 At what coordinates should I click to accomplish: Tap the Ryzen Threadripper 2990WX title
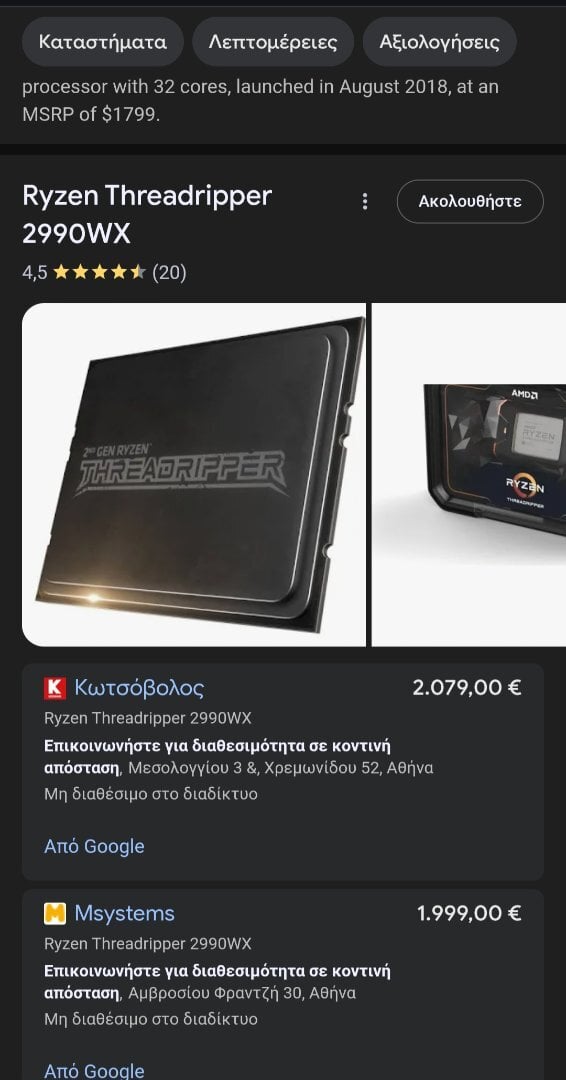(147, 215)
